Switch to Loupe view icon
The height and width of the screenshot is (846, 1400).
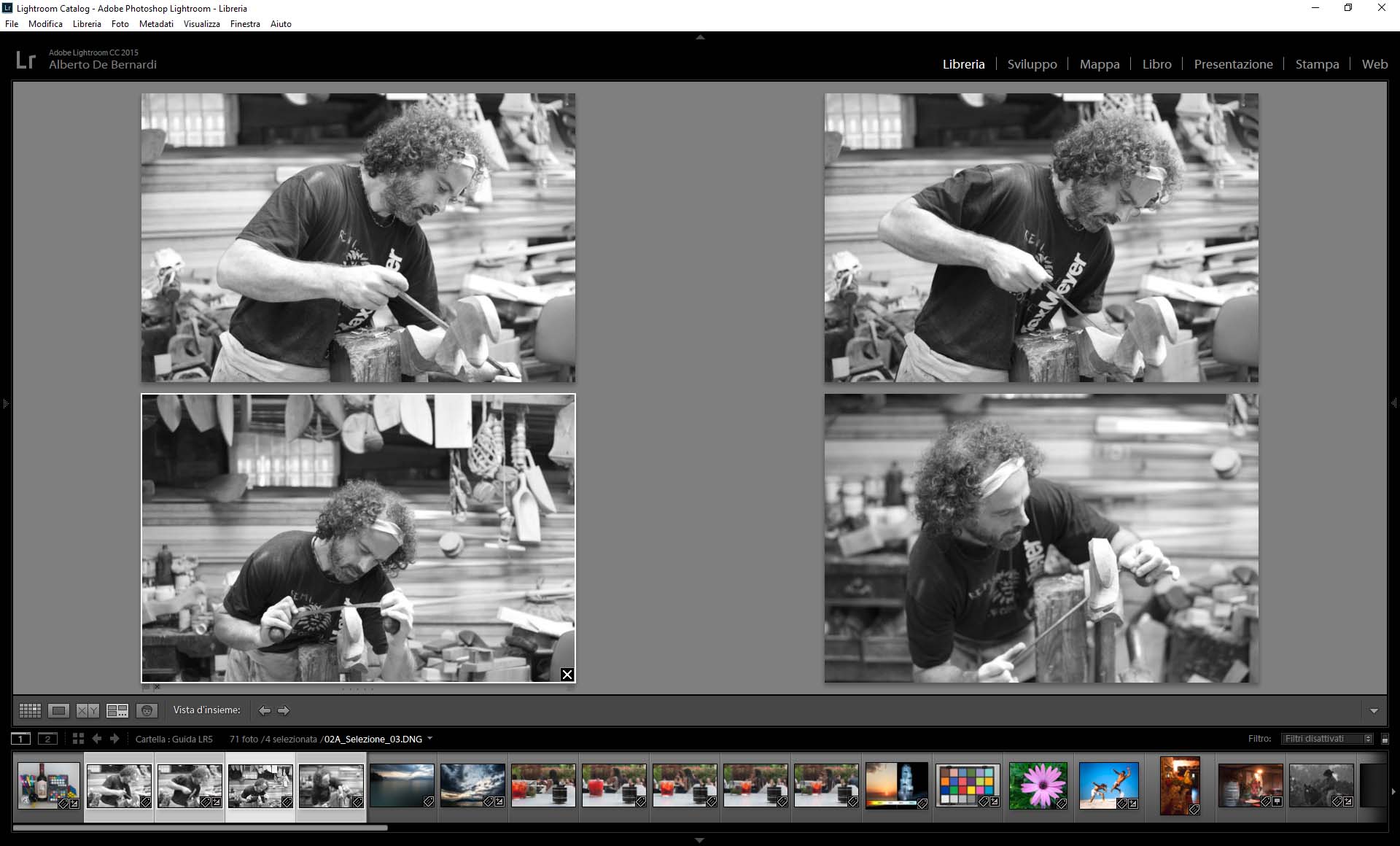[x=58, y=710]
